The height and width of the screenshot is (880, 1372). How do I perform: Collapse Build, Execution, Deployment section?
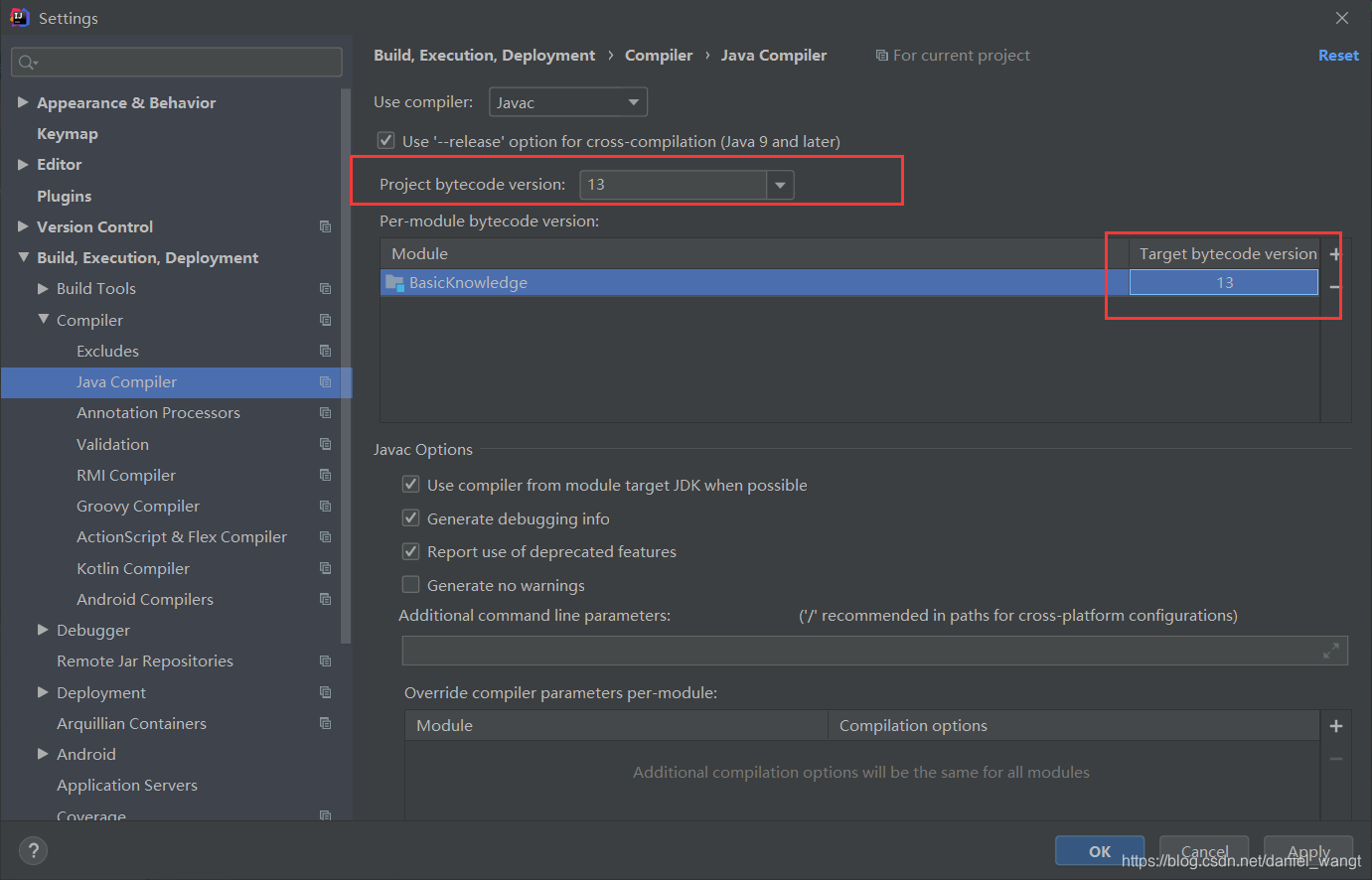point(23,257)
